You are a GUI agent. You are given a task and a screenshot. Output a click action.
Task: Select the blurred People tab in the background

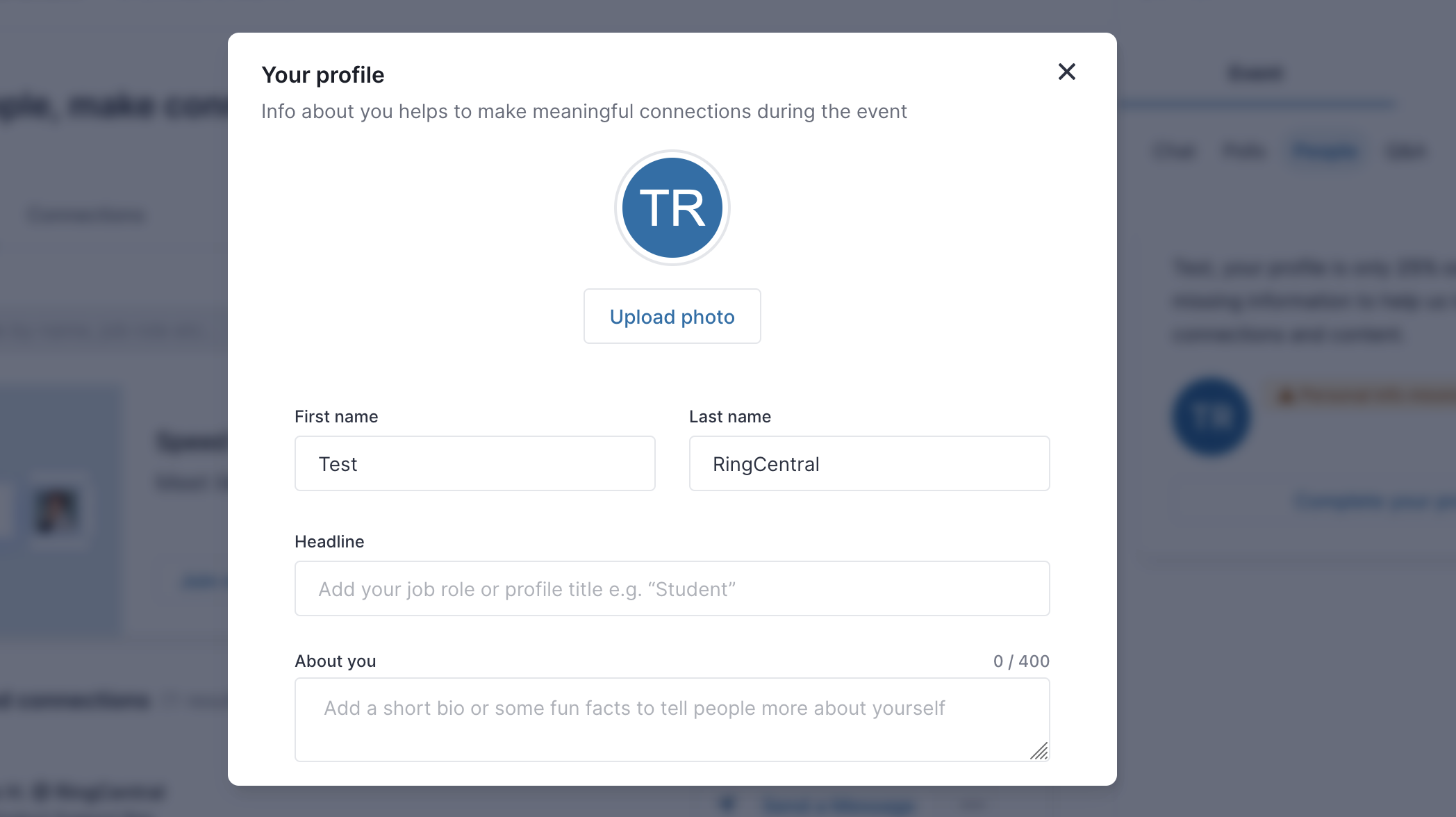(1324, 151)
